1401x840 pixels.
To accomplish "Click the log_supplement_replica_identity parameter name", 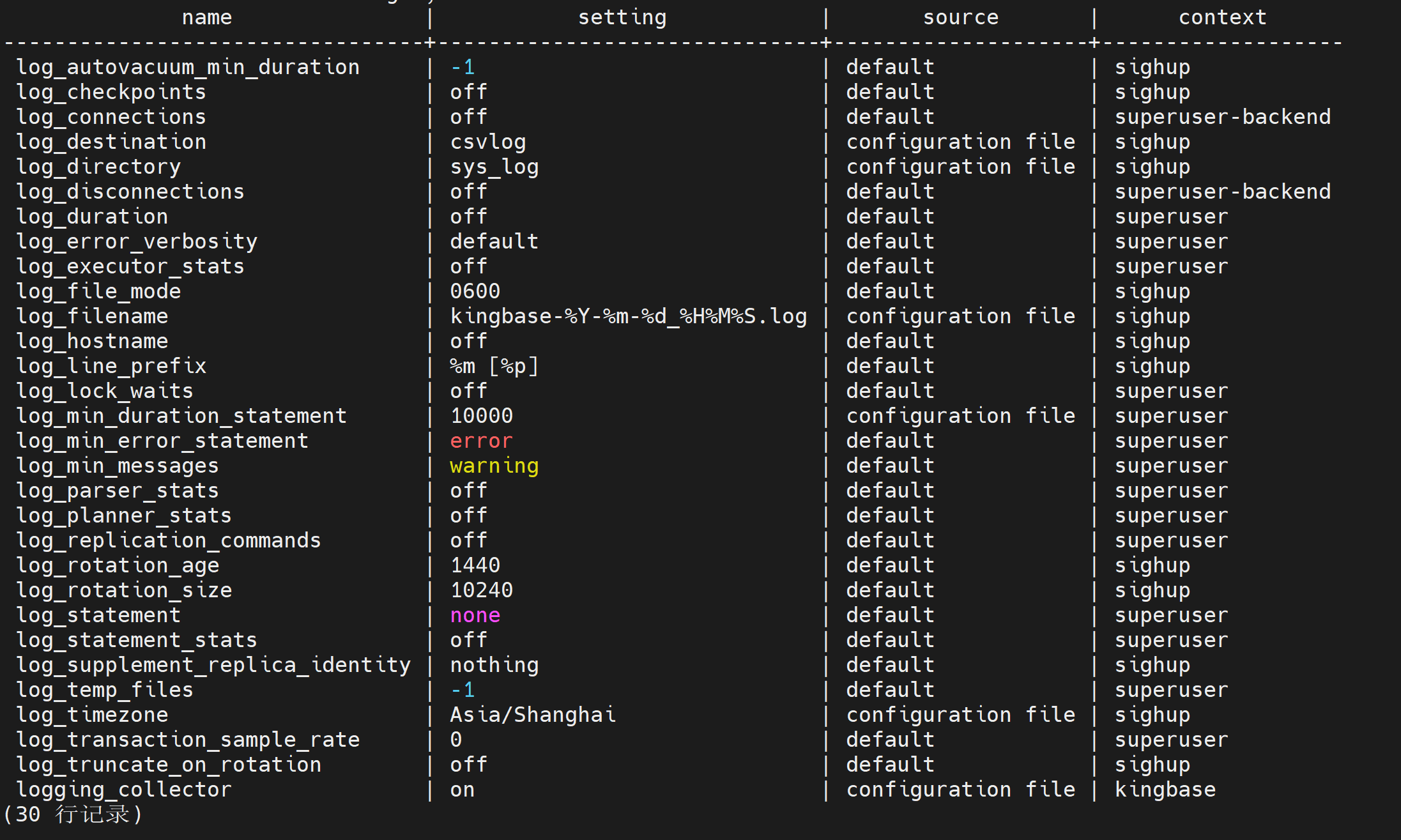I will pos(213,666).
